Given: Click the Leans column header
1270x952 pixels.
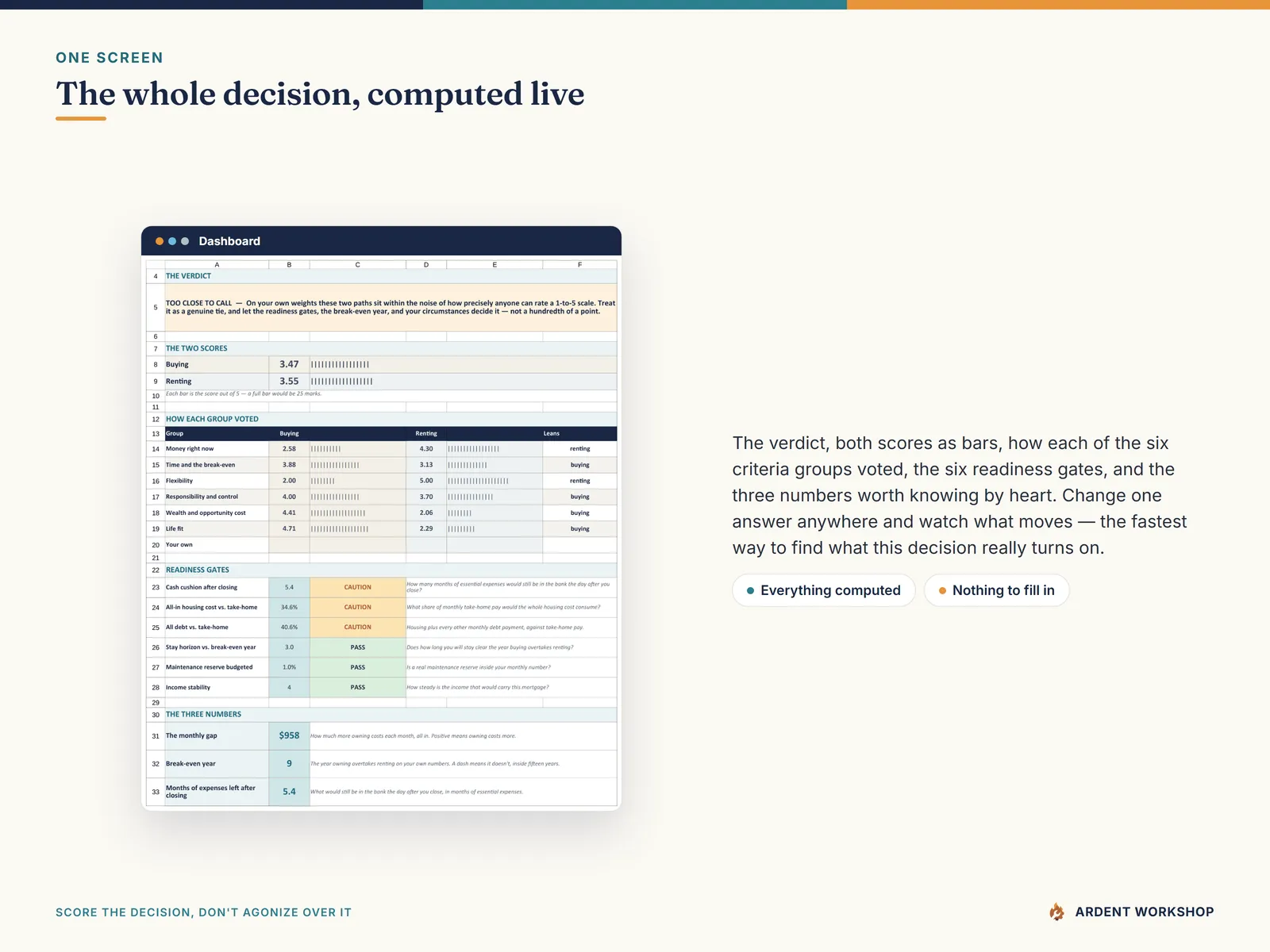Looking at the screenshot, I should pos(552,433).
